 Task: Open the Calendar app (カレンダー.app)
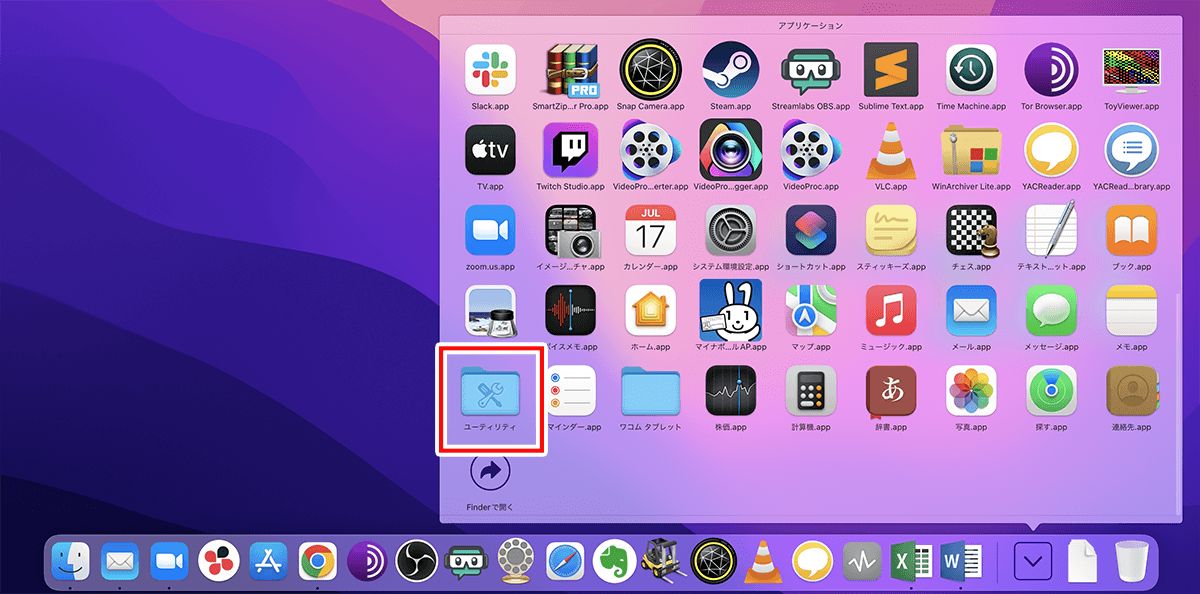[650, 231]
